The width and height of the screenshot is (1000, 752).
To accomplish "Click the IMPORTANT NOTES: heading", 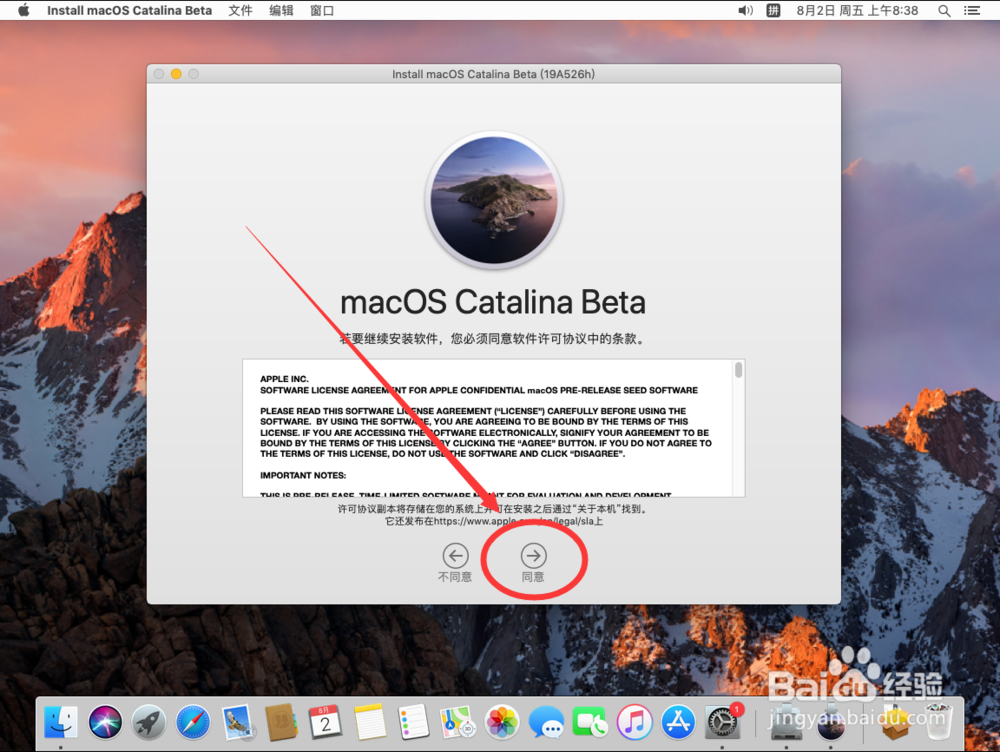I will coord(303,475).
